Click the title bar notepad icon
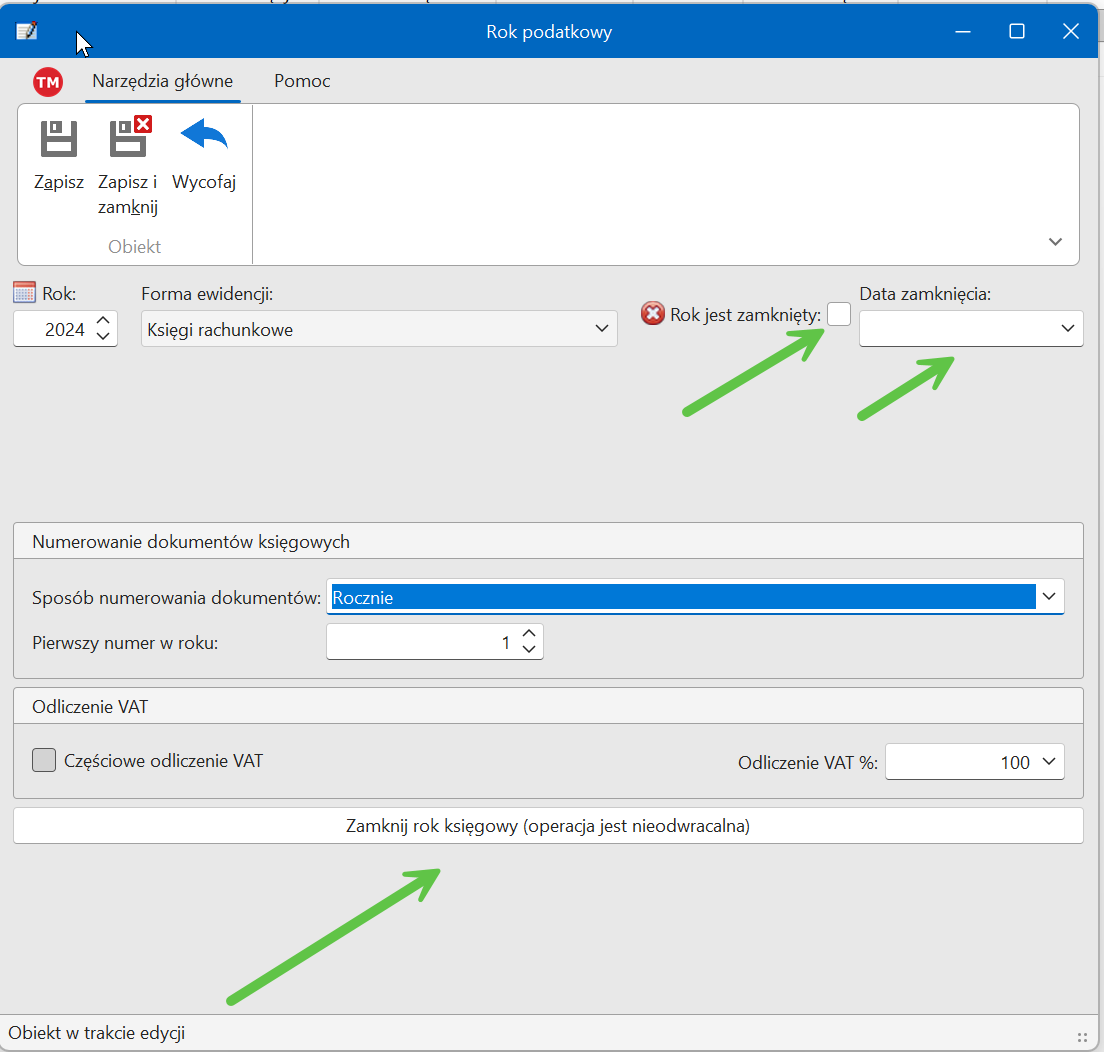The height and width of the screenshot is (1052, 1104). pyautogui.click(x=27, y=31)
